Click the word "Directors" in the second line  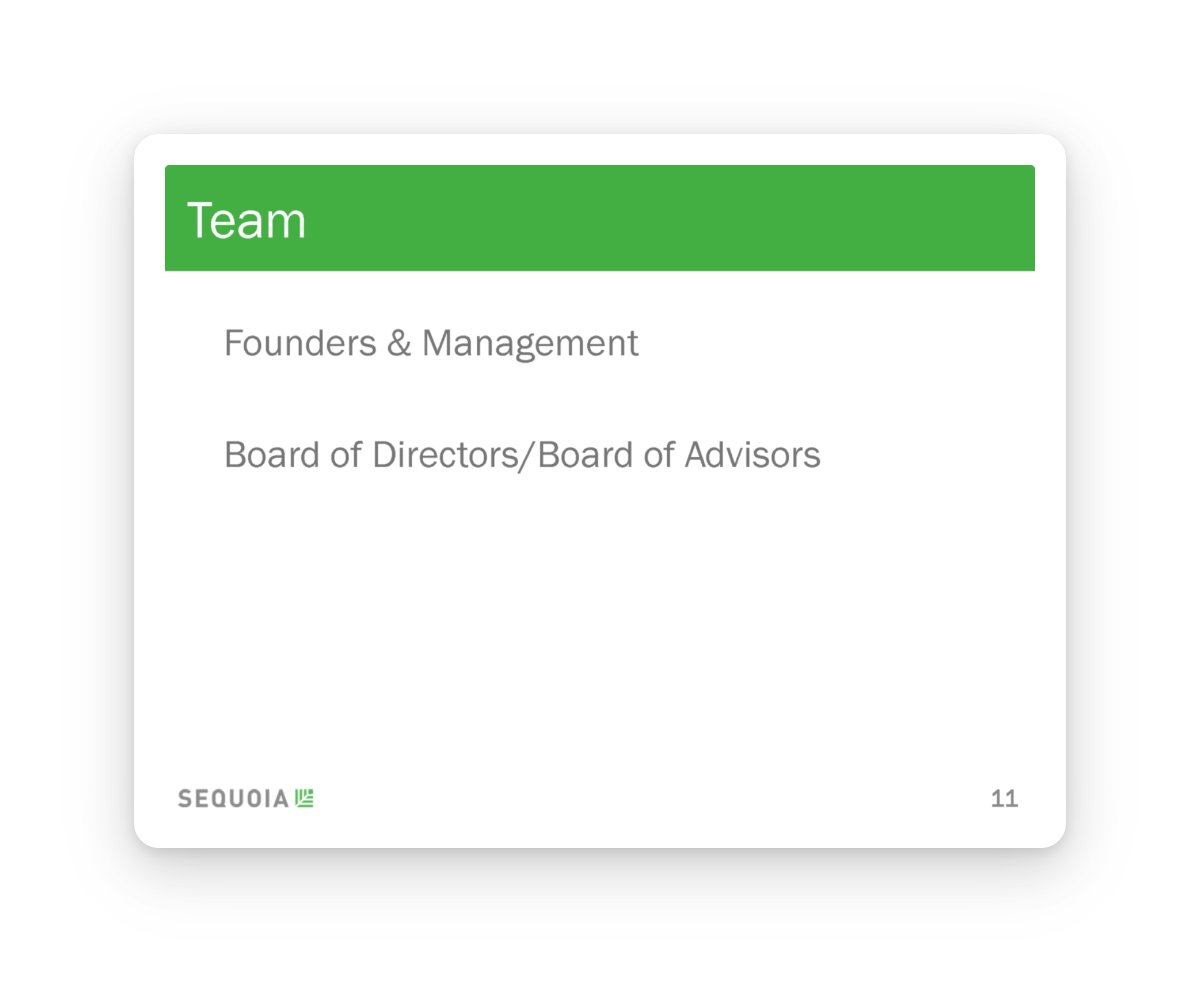tap(454, 455)
